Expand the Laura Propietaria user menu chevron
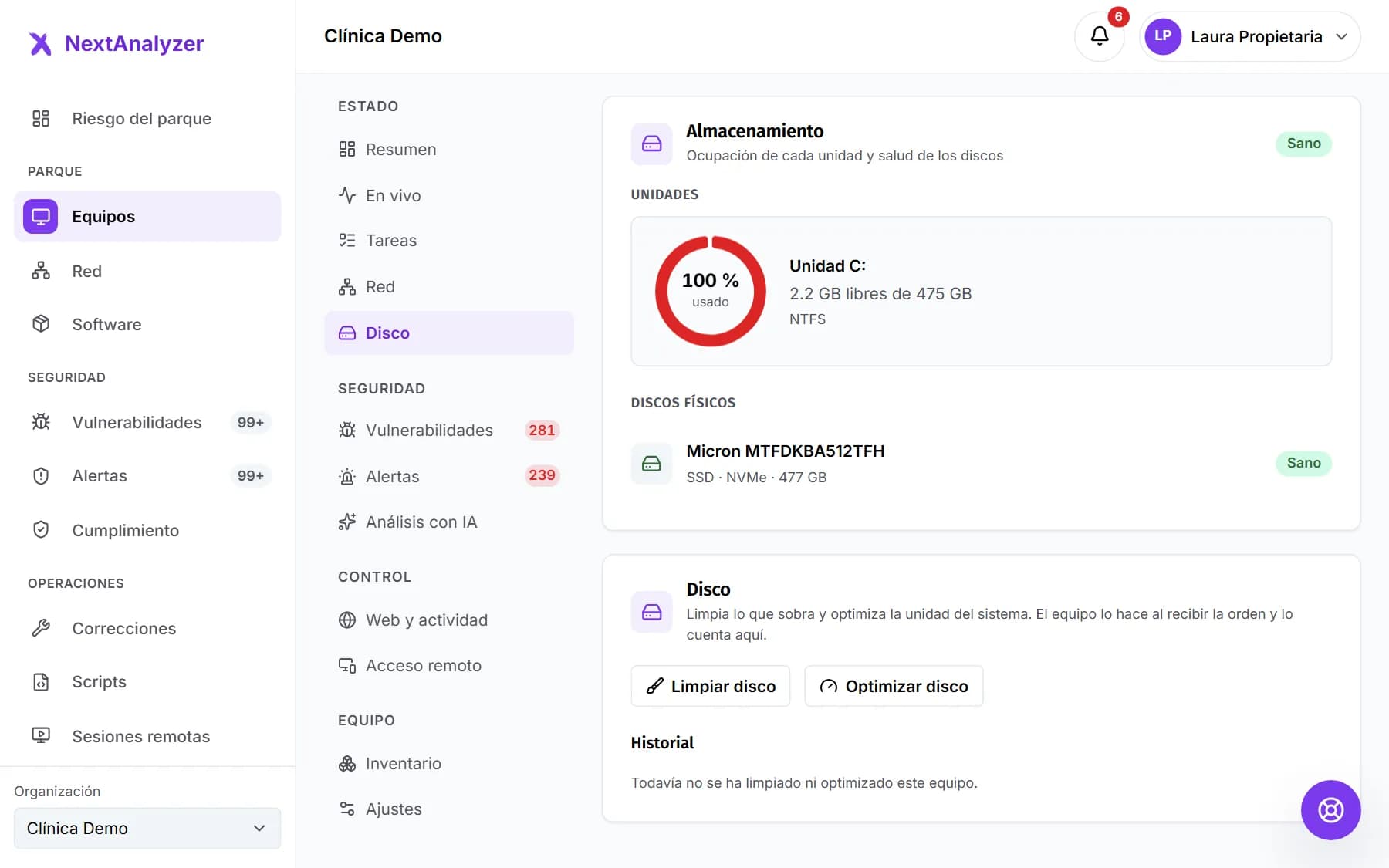 [1341, 36]
